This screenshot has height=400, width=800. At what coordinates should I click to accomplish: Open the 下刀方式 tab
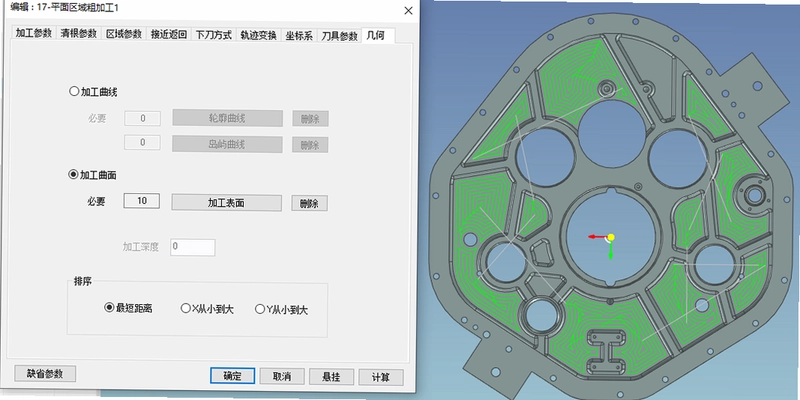pyautogui.click(x=214, y=34)
